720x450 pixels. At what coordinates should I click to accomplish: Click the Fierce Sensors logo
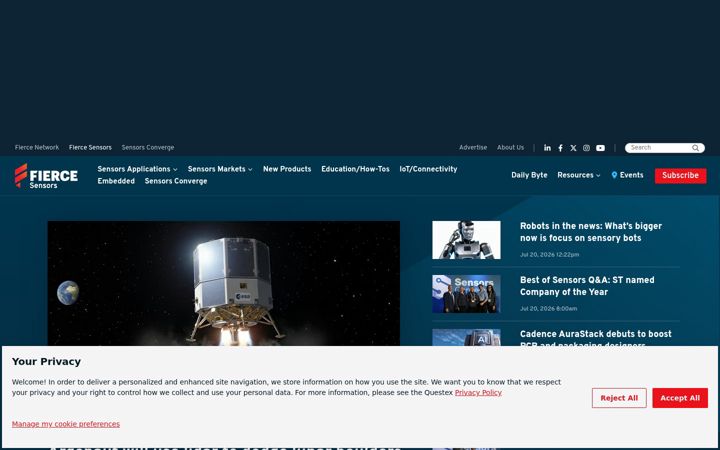point(46,176)
